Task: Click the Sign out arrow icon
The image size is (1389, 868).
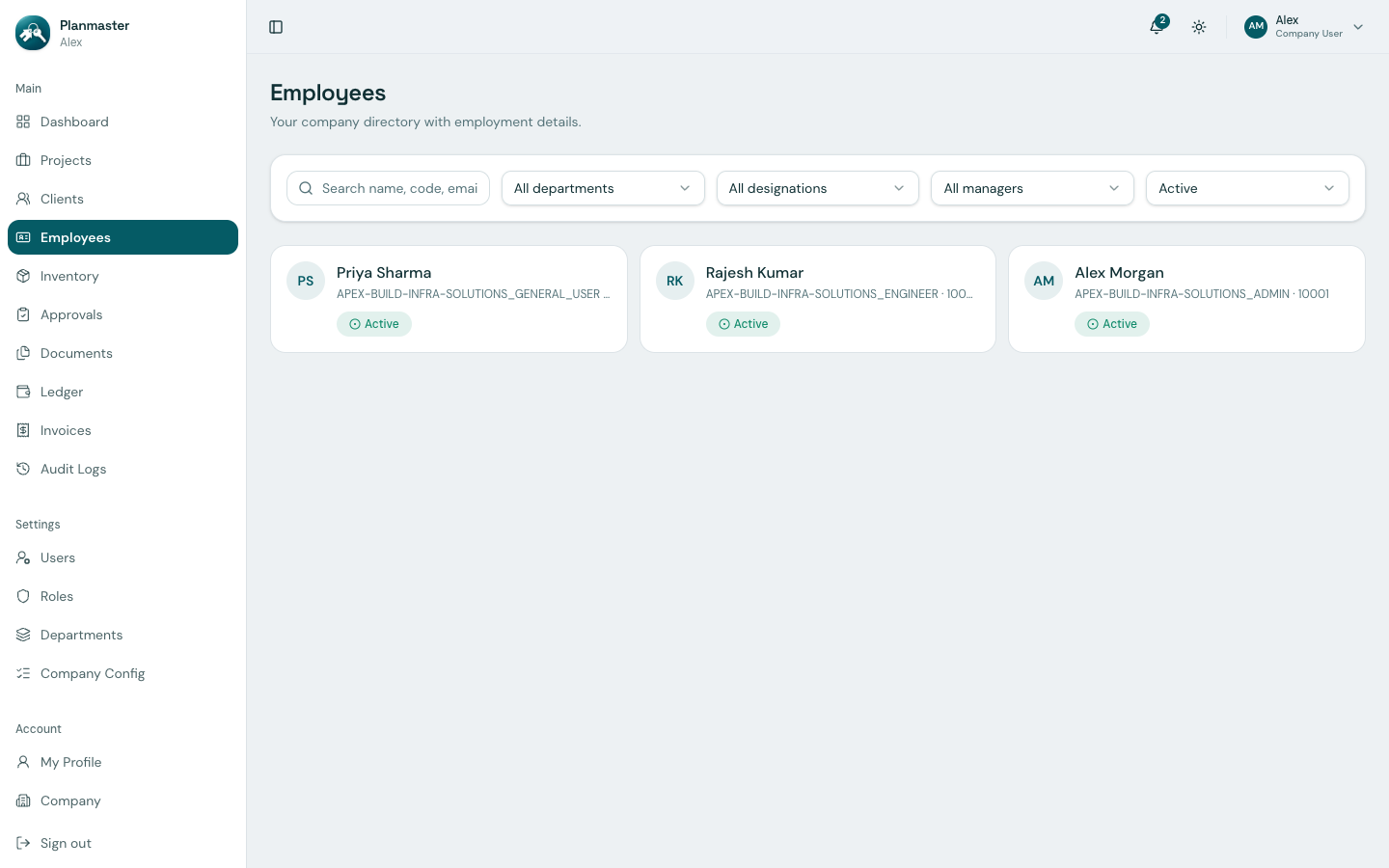Action: [23, 843]
